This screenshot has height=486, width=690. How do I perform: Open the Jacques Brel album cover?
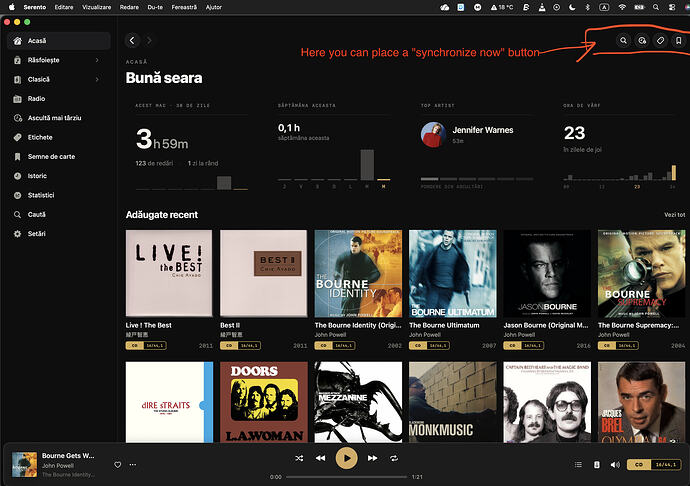[642, 402]
